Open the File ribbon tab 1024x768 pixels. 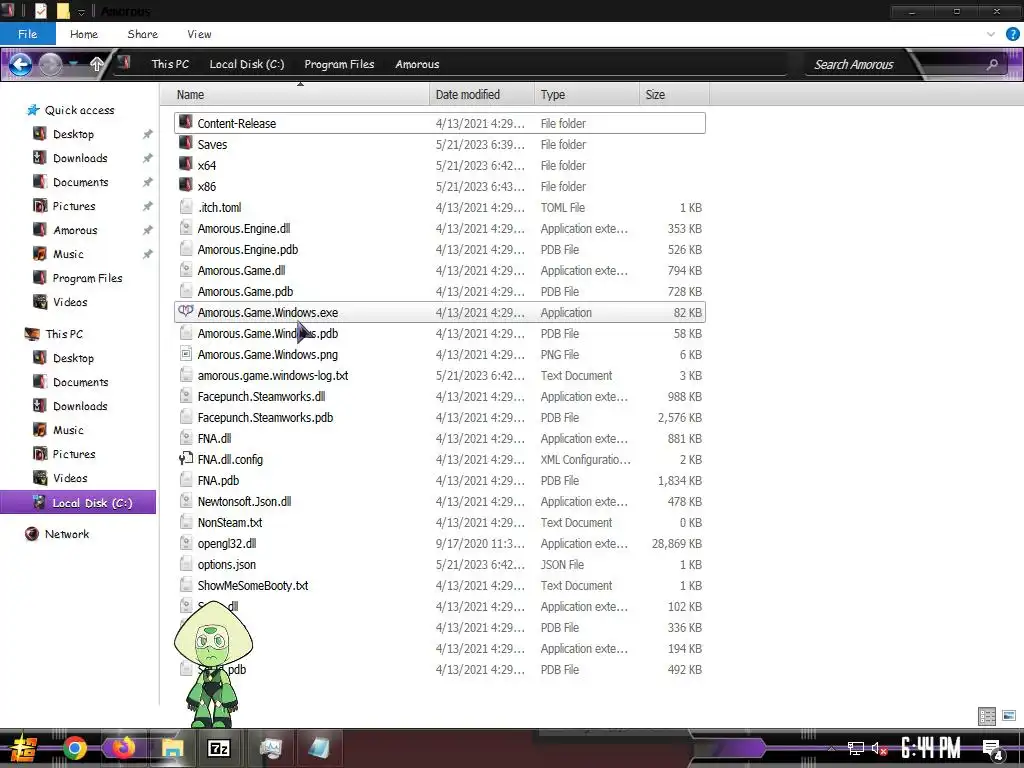[x=27, y=34]
